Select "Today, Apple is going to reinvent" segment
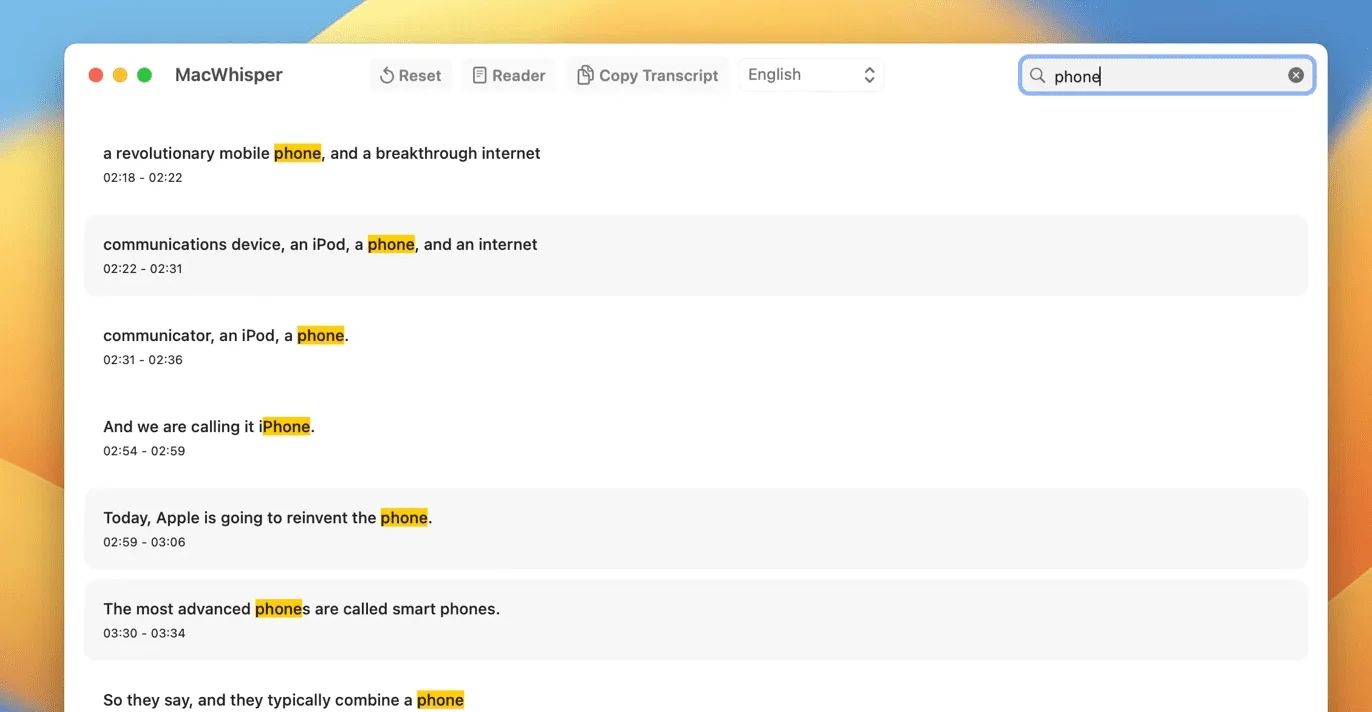The width and height of the screenshot is (1372, 712). (x=696, y=528)
